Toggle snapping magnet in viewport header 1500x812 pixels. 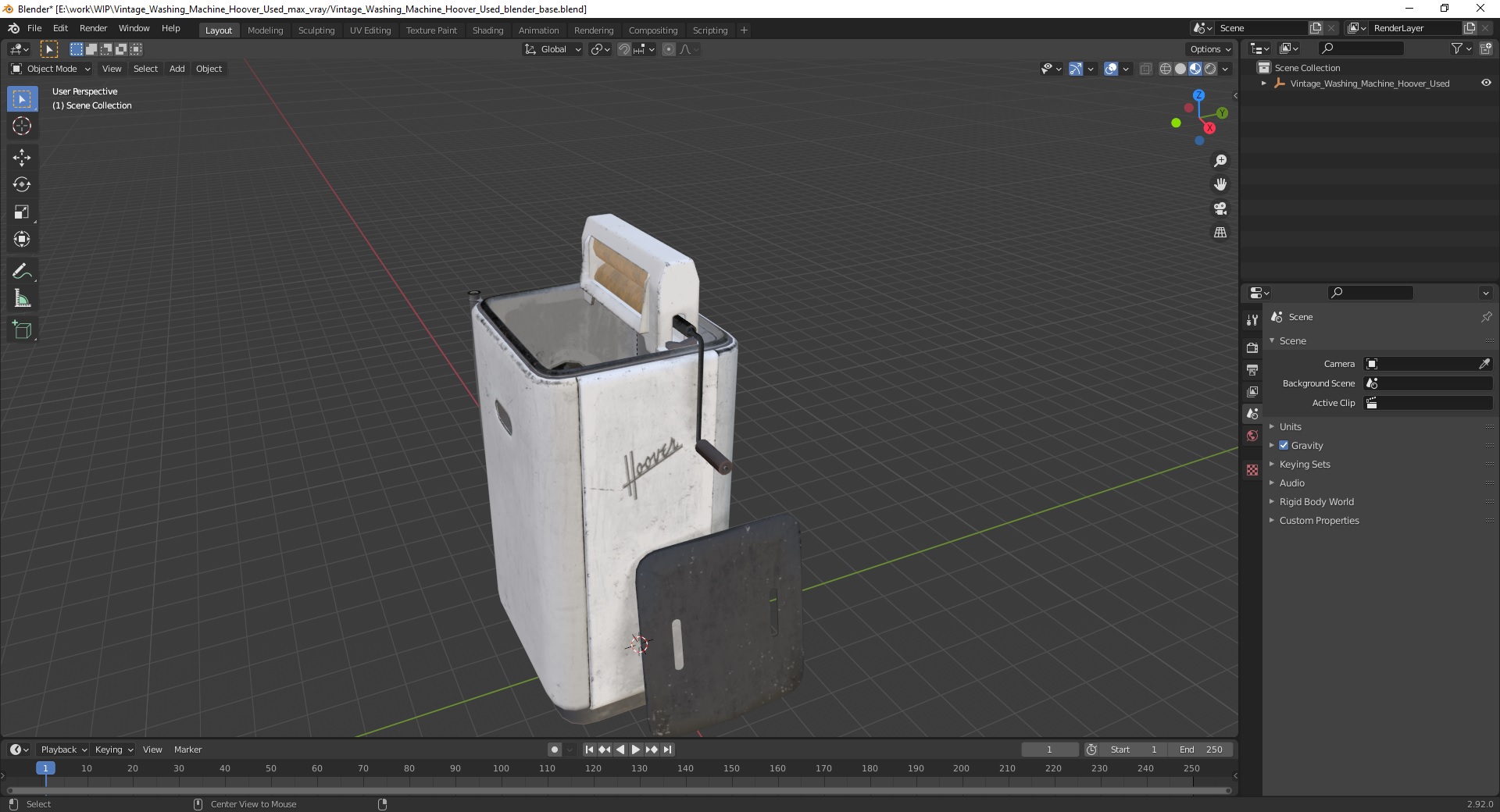(623, 49)
